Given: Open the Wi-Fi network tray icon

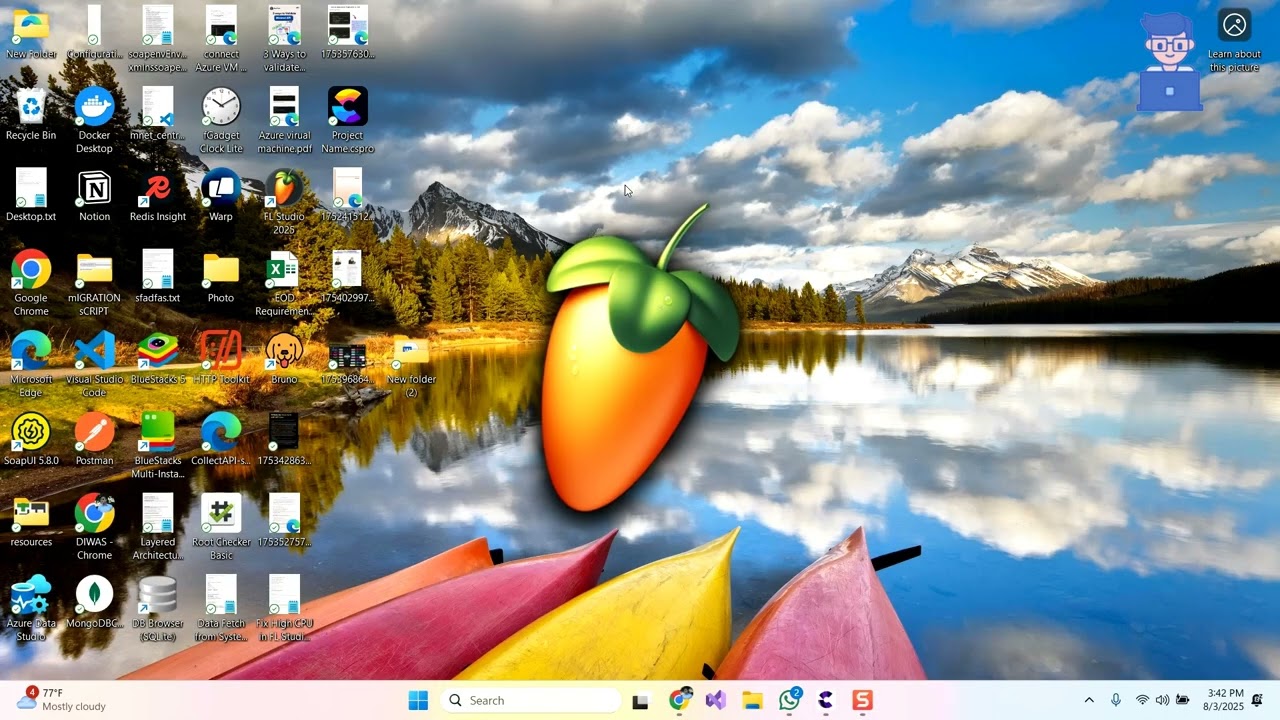Looking at the screenshot, I should (1141, 700).
